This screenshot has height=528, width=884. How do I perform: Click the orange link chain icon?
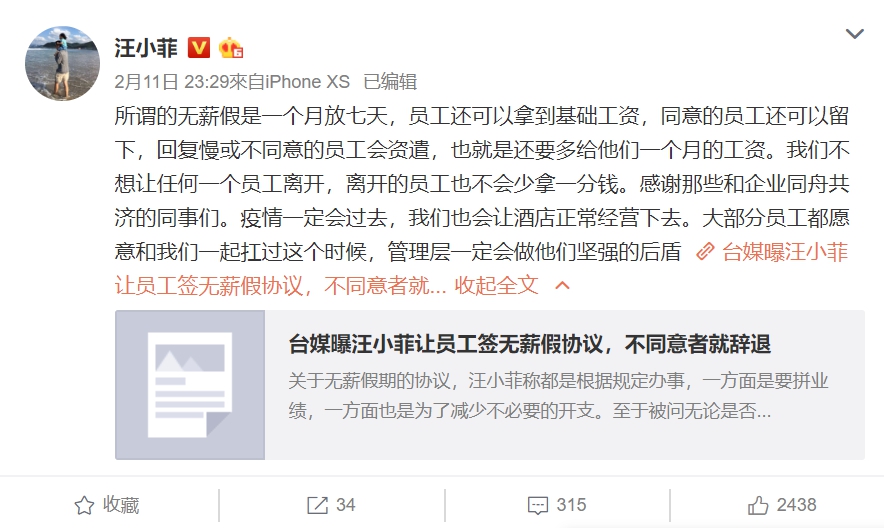[705, 251]
